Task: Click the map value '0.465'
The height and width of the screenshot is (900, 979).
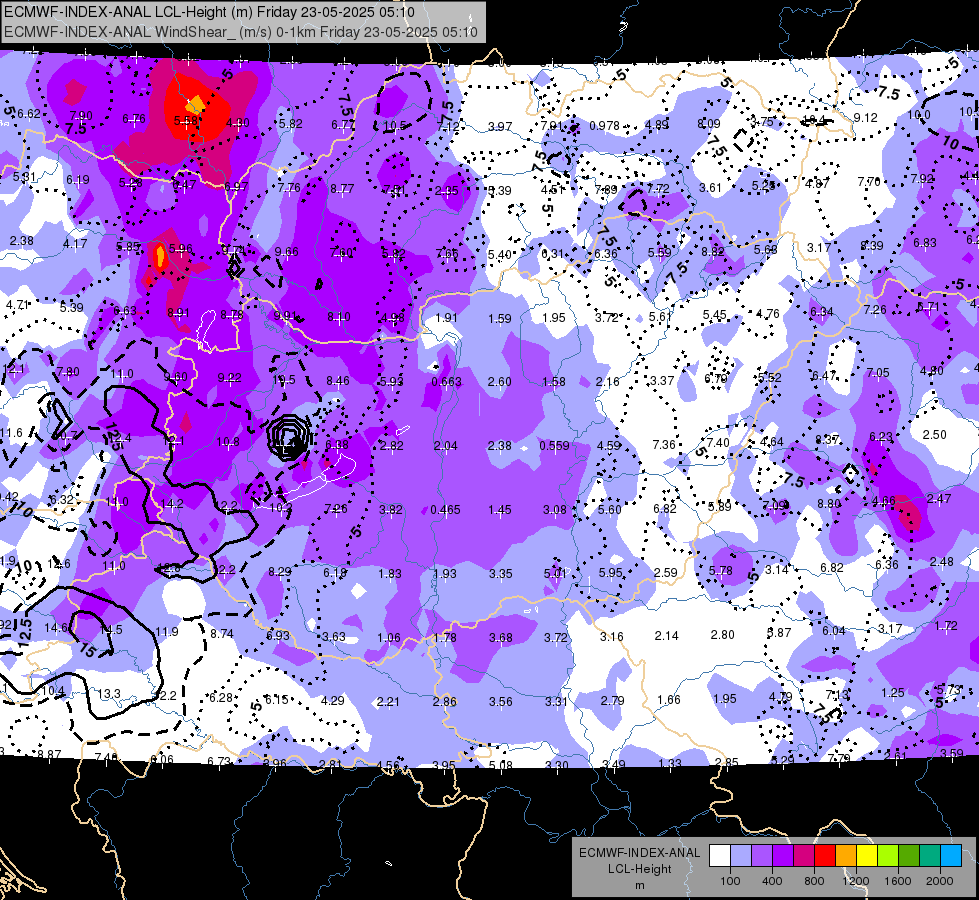Action: (446, 510)
